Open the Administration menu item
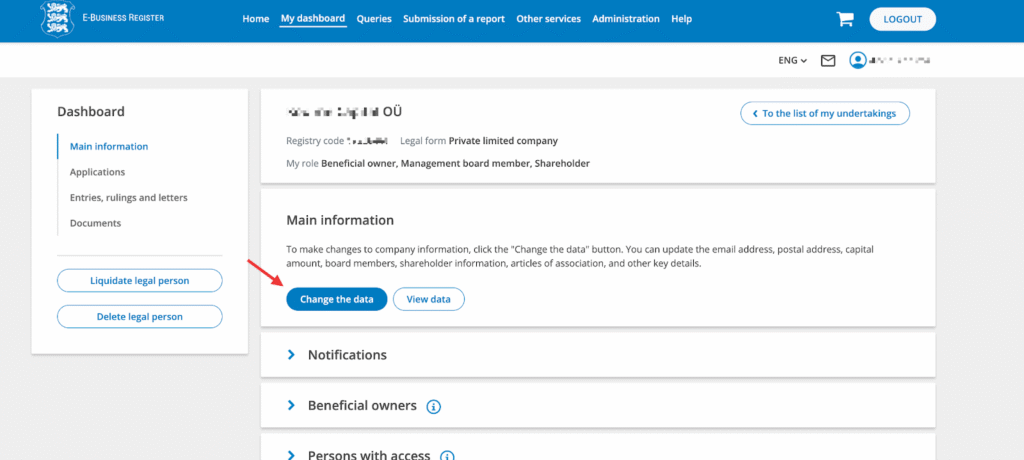The width and height of the screenshot is (1024, 460). click(626, 19)
